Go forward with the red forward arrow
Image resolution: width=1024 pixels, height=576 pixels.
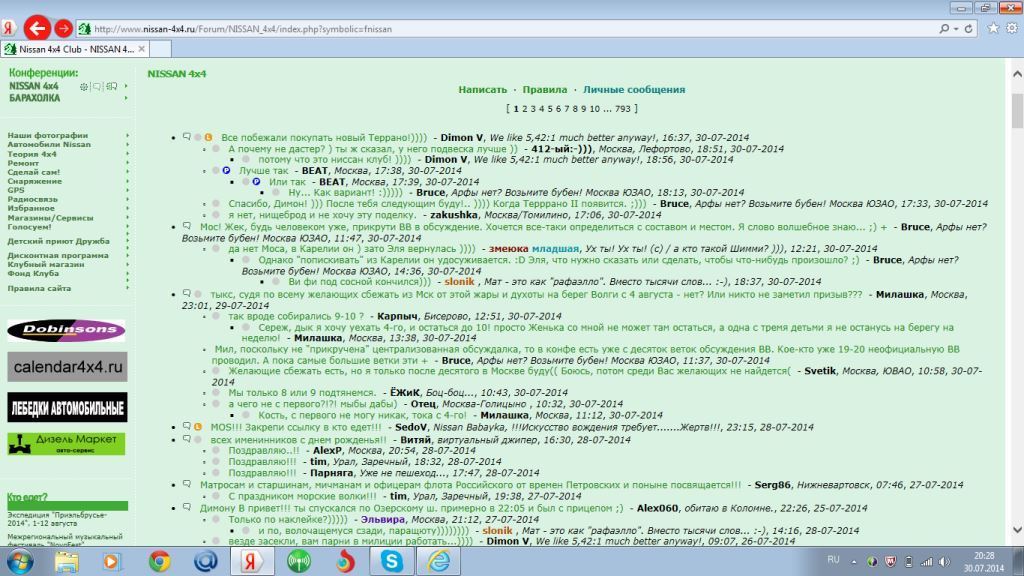coord(63,29)
